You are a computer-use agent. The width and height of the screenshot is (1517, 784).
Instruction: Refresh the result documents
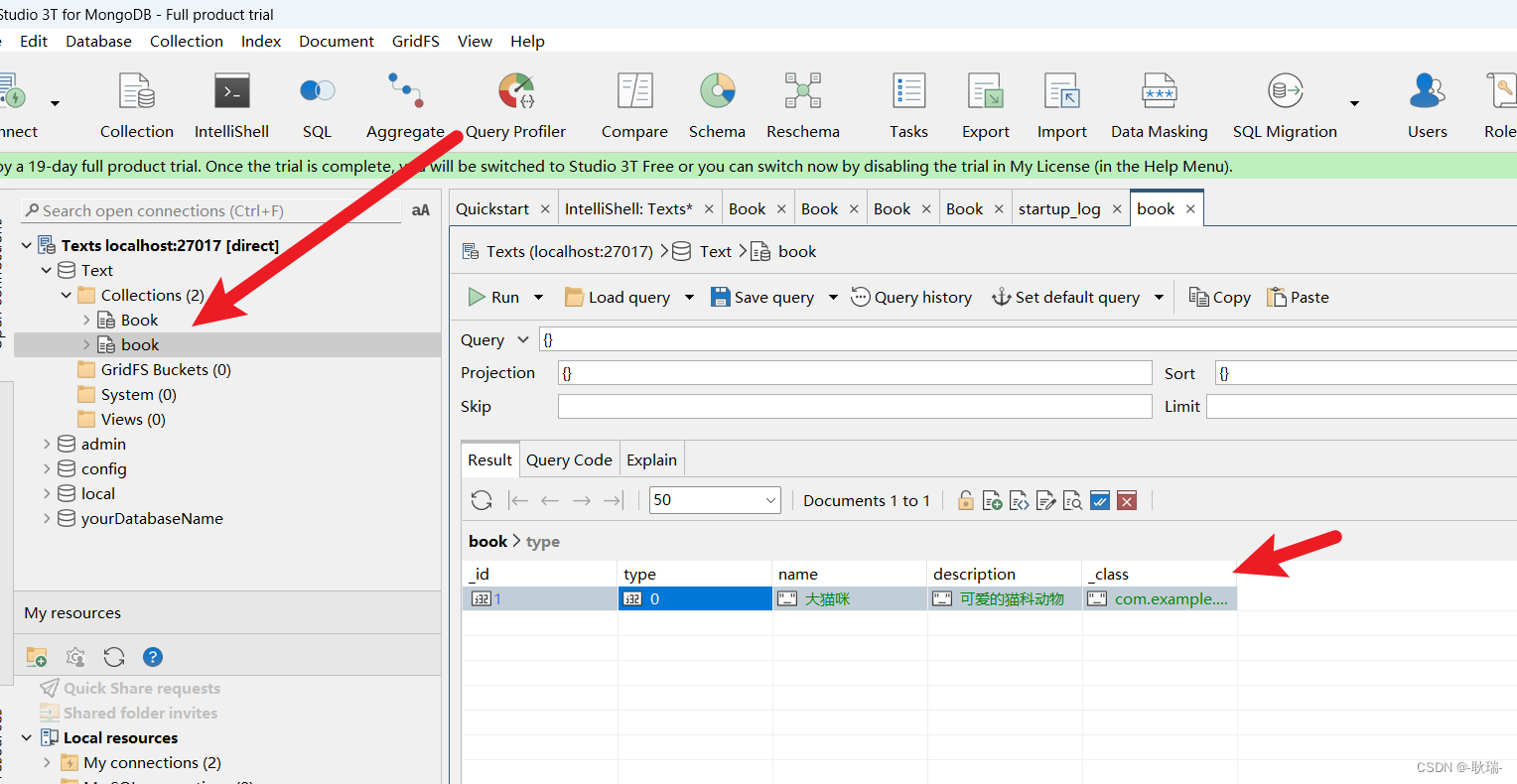point(482,500)
